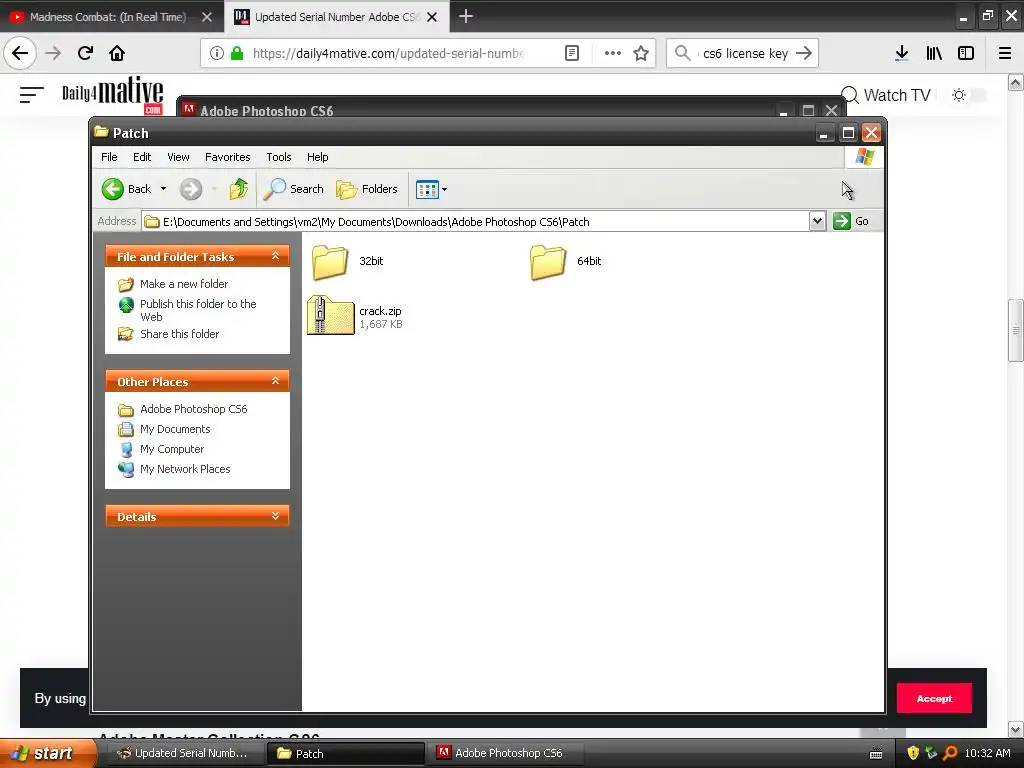Click the security shield tray icon
This screenshot has height=768, width=1024.
click(913, 754)
